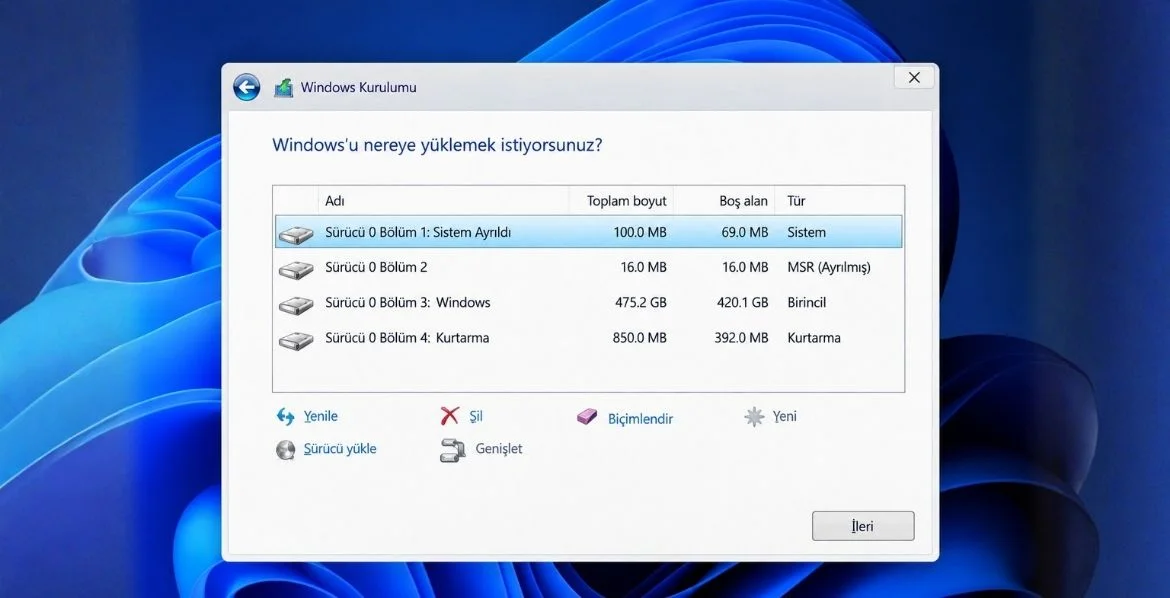Select Sürücü 0 Bölüm 3: Windows
1170x598 pixels.
click(588, 302)
